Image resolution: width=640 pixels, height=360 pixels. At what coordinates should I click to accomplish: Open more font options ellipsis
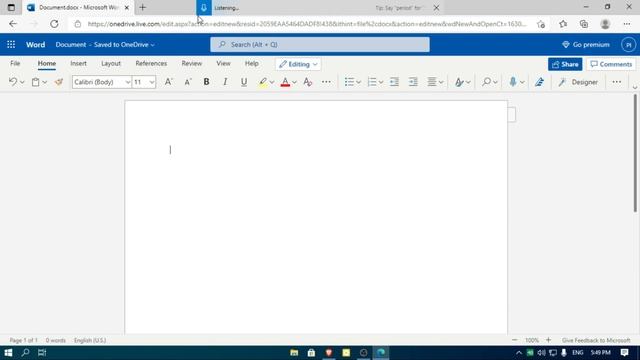[x=326, y=82]
